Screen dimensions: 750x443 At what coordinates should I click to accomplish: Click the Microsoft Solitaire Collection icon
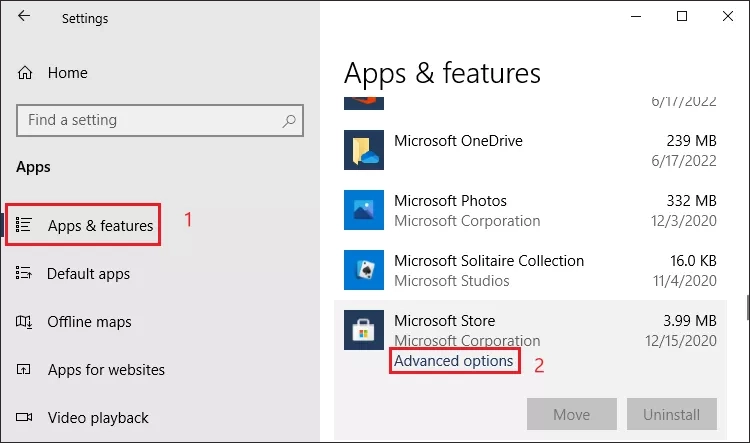[364, 270]
